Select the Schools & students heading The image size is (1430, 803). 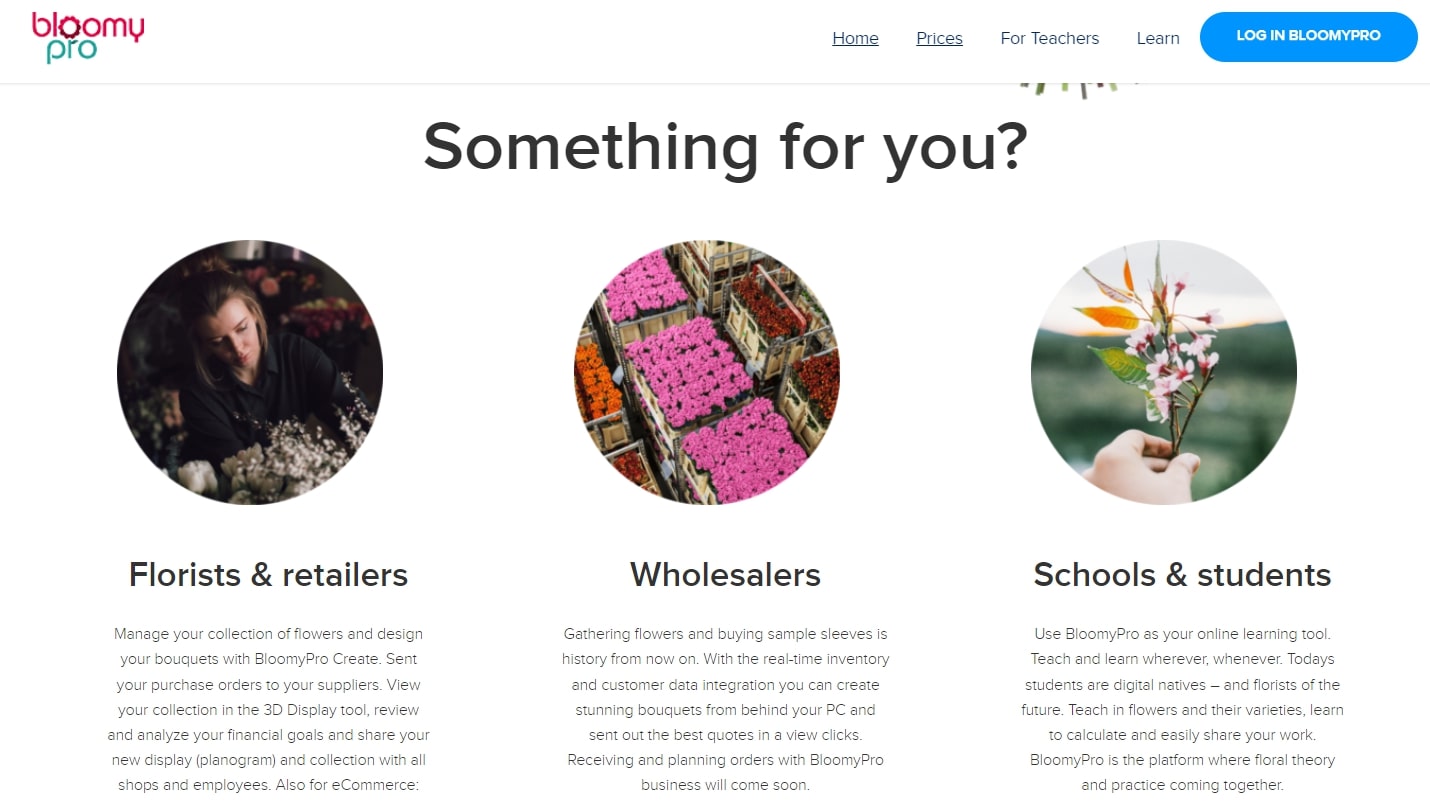point(1182,575)
